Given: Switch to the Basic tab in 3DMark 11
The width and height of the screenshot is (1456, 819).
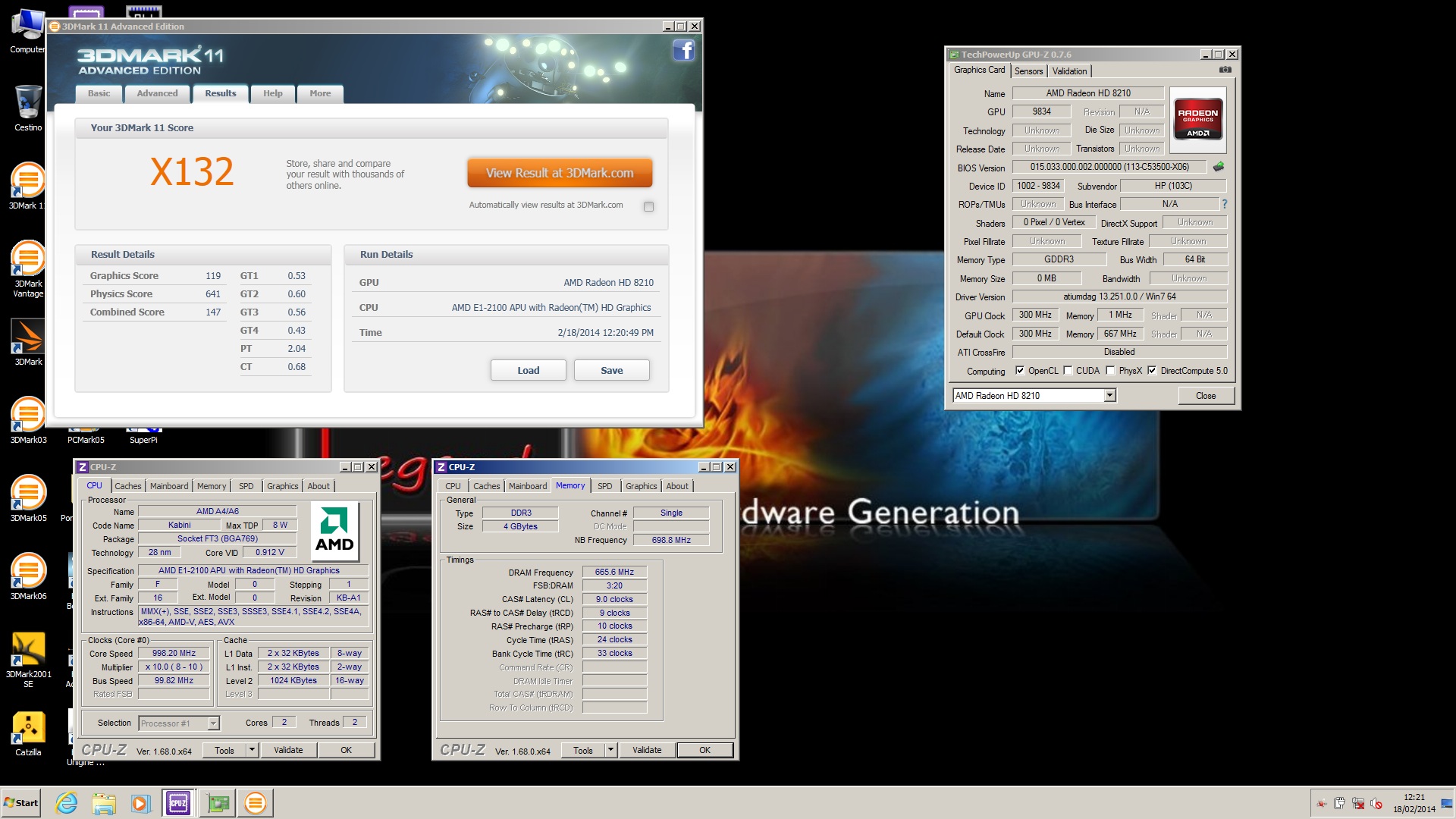Looking at the screenshot, I should tap(99, 93).
